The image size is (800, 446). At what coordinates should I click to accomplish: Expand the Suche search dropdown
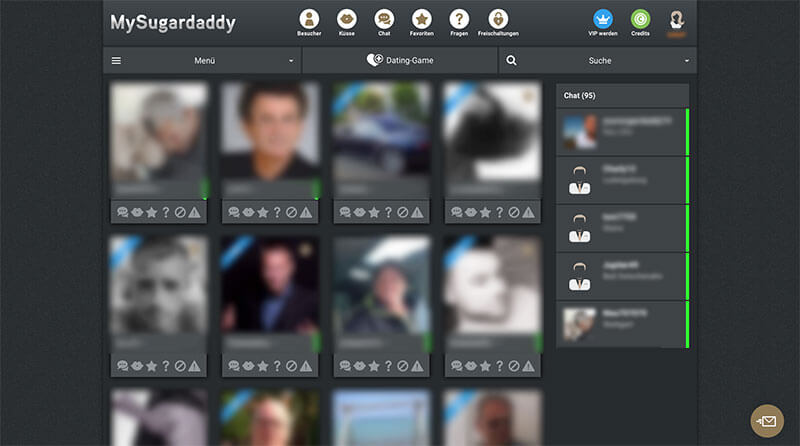pyautogui.click(x=598, y=61)
